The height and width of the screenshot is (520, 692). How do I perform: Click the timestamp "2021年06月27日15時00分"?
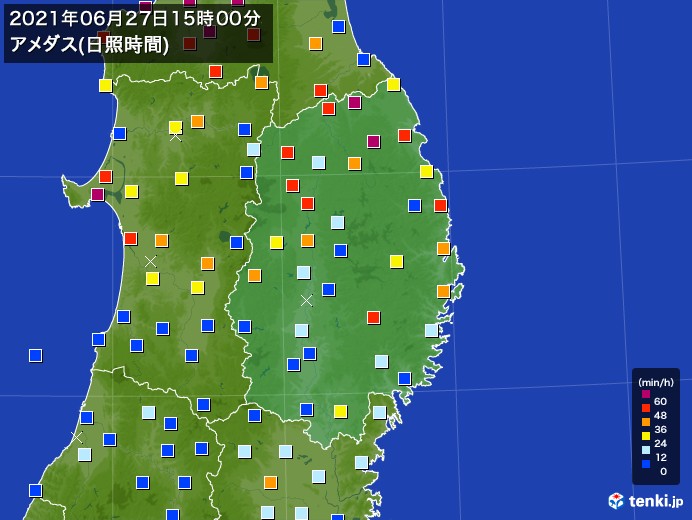[135, 19]
